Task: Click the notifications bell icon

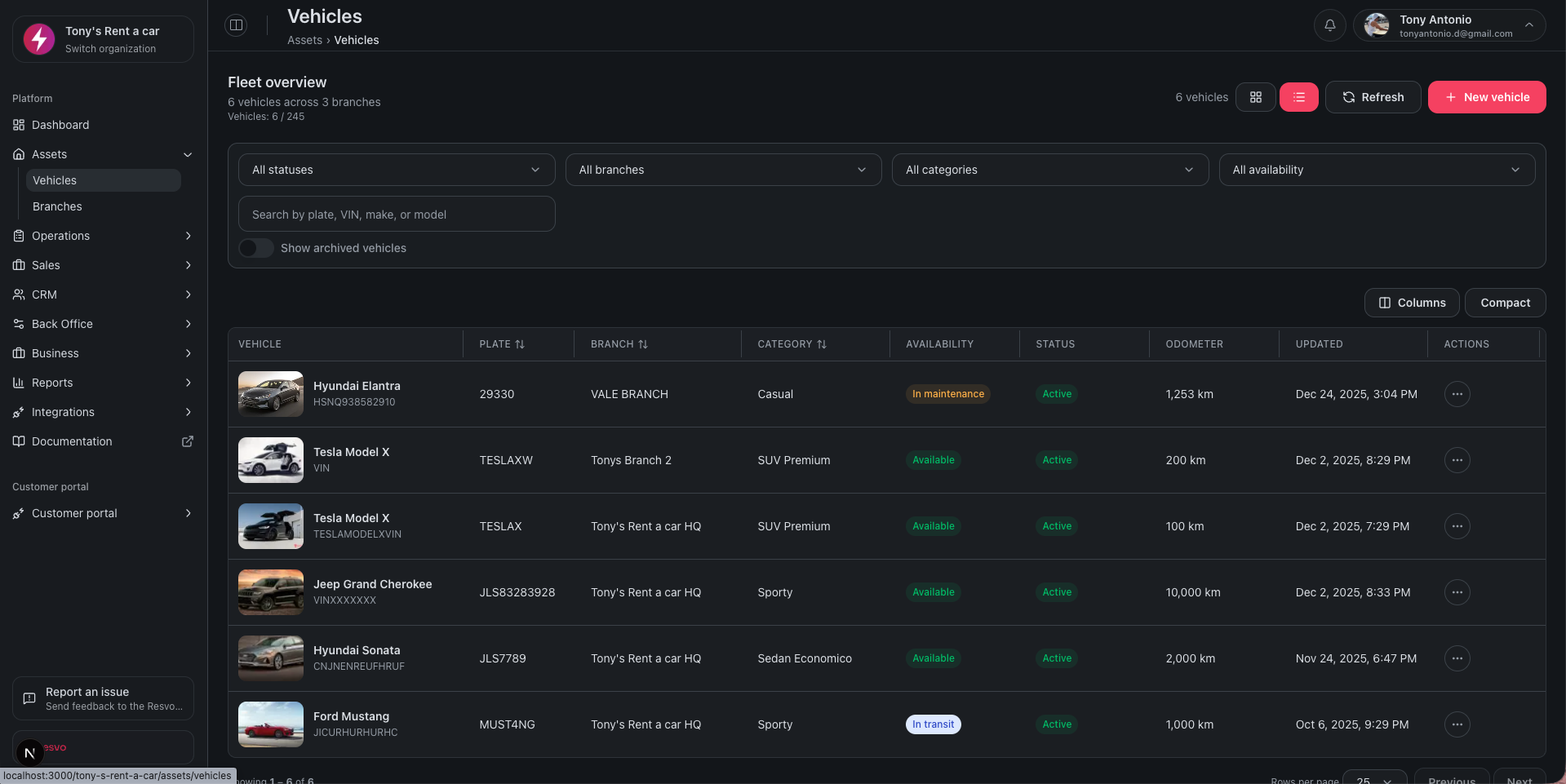Action: pos(1329,25)
